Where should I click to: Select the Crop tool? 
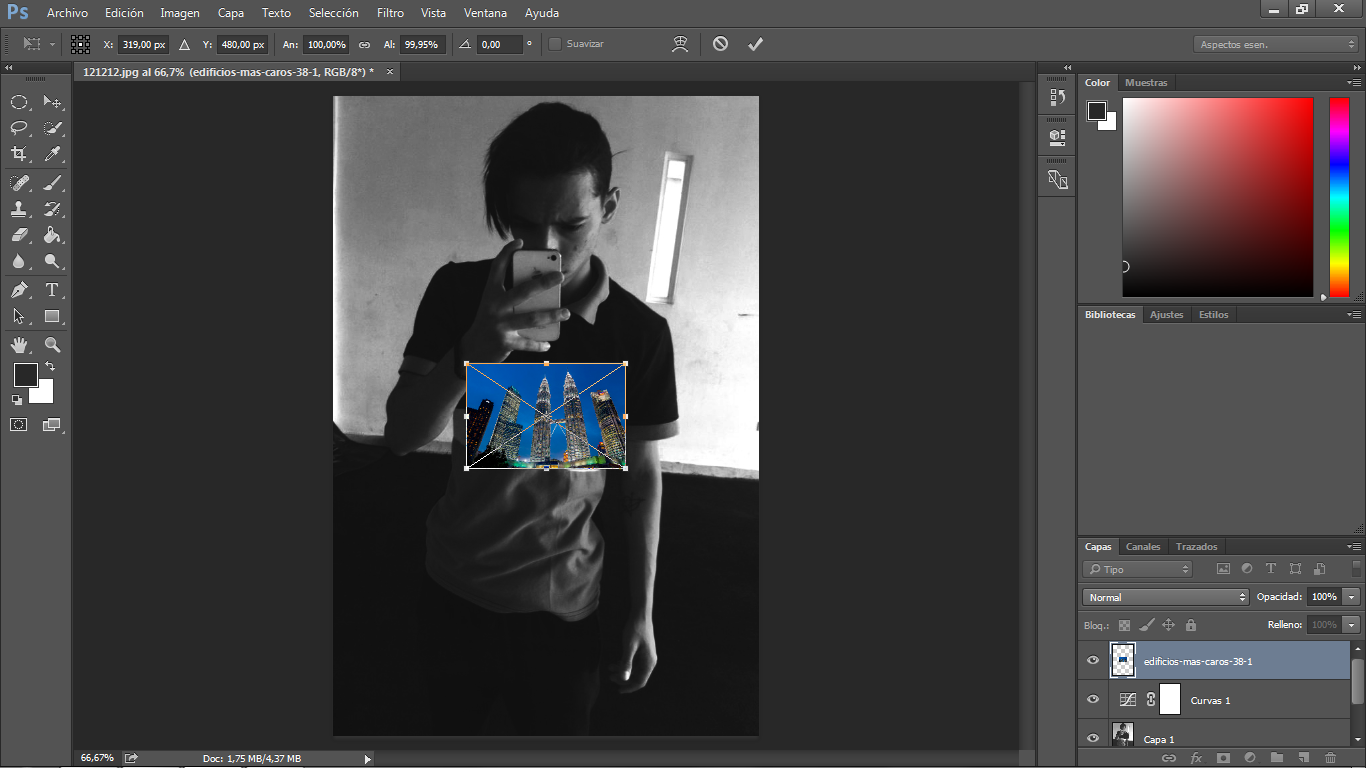coord(19,154)
